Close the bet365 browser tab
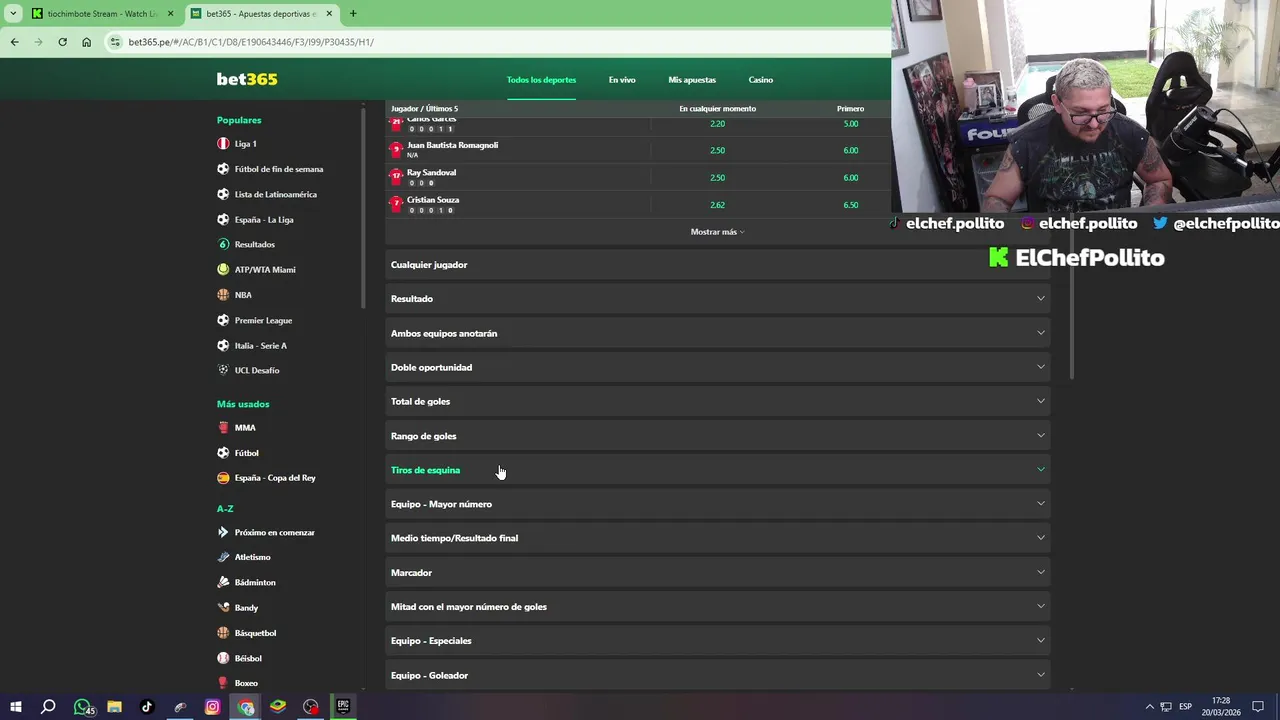Viewport: 1280px width, 720px height. 329,14
